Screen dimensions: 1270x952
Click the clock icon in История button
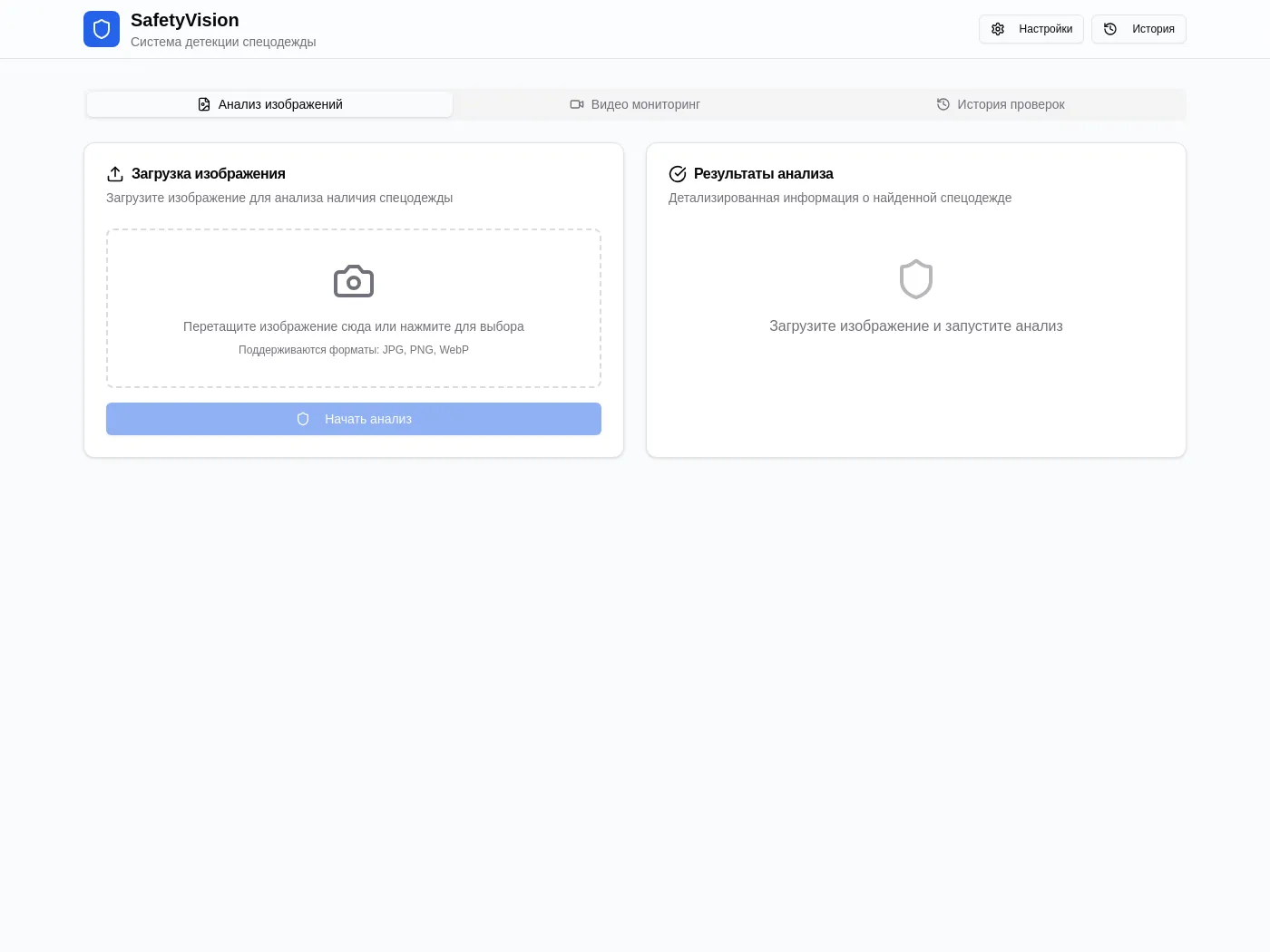coord(1110,29)
